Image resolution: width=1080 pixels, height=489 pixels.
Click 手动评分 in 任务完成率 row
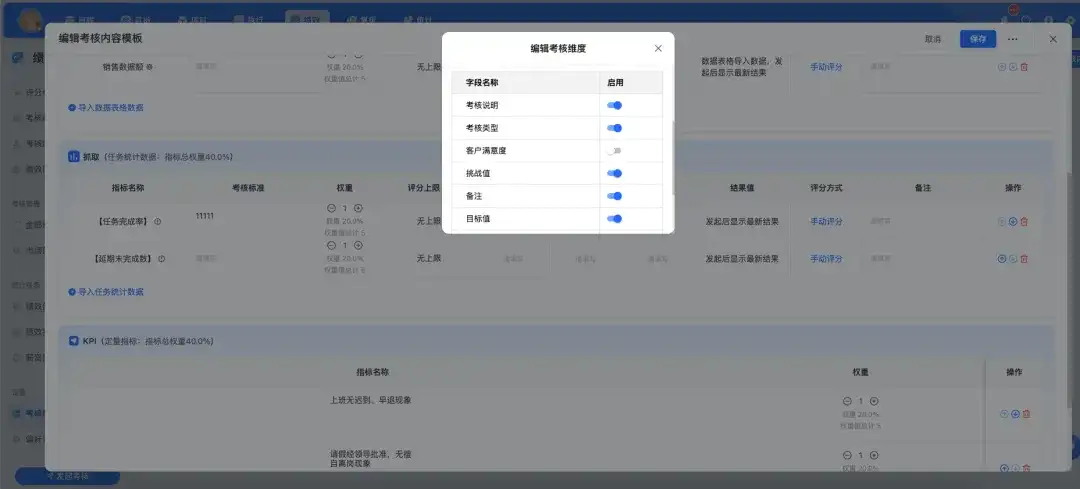(x=827, y=222)
